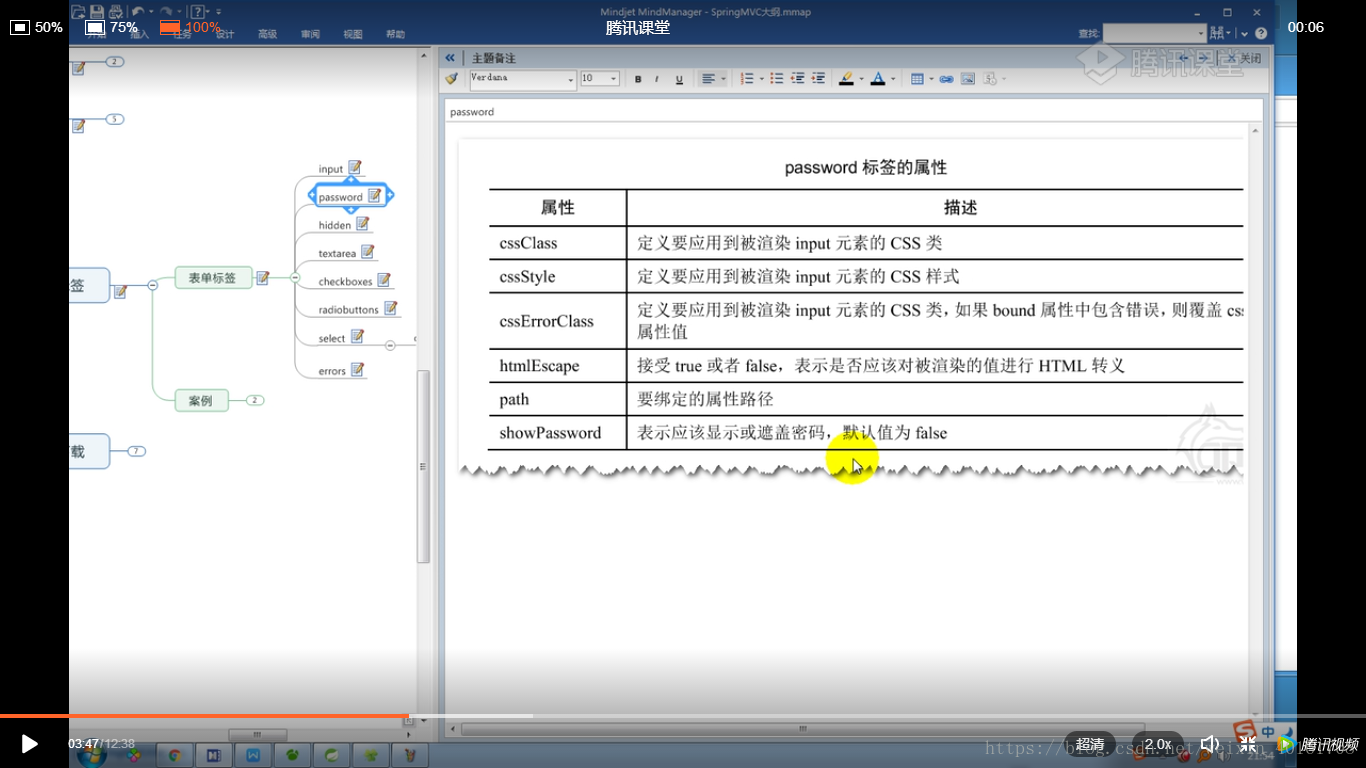Apply bulleted list in notes
Image resolution: width=1366 pixels, height=768 pixels.
tap(777, 79)
